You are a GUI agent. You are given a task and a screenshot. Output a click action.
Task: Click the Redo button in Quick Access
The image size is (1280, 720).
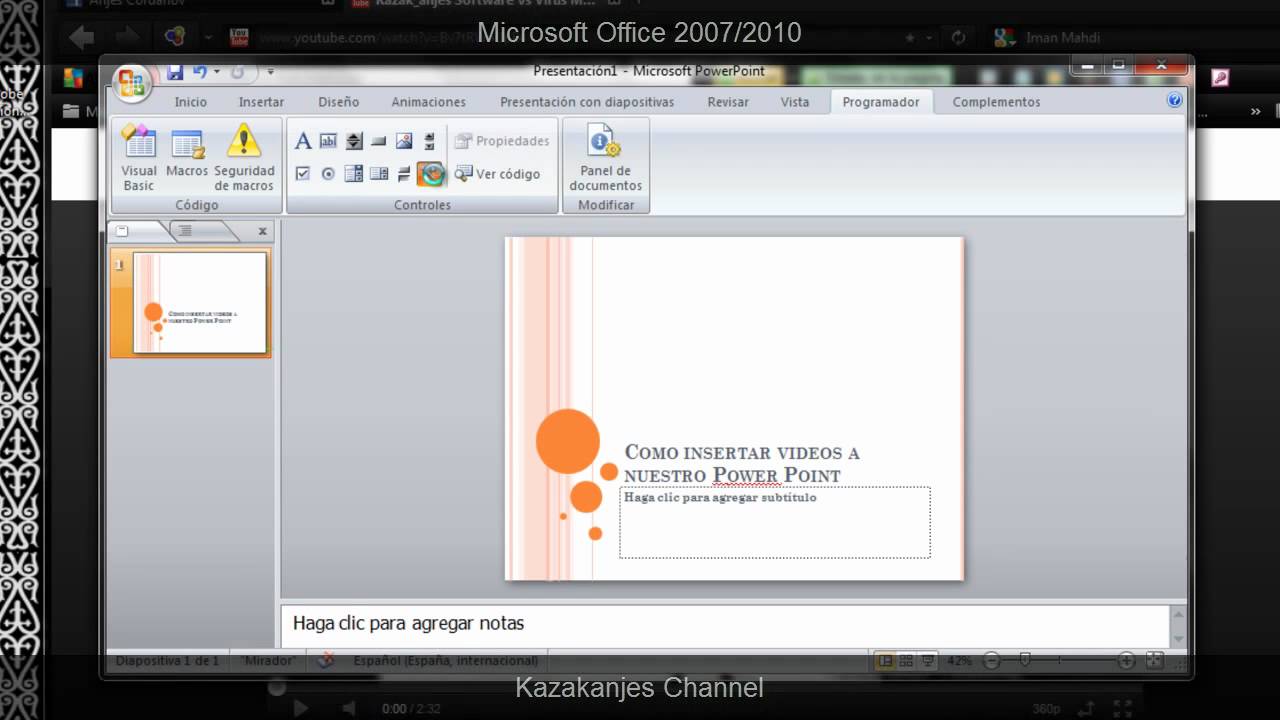click(237, 72)
